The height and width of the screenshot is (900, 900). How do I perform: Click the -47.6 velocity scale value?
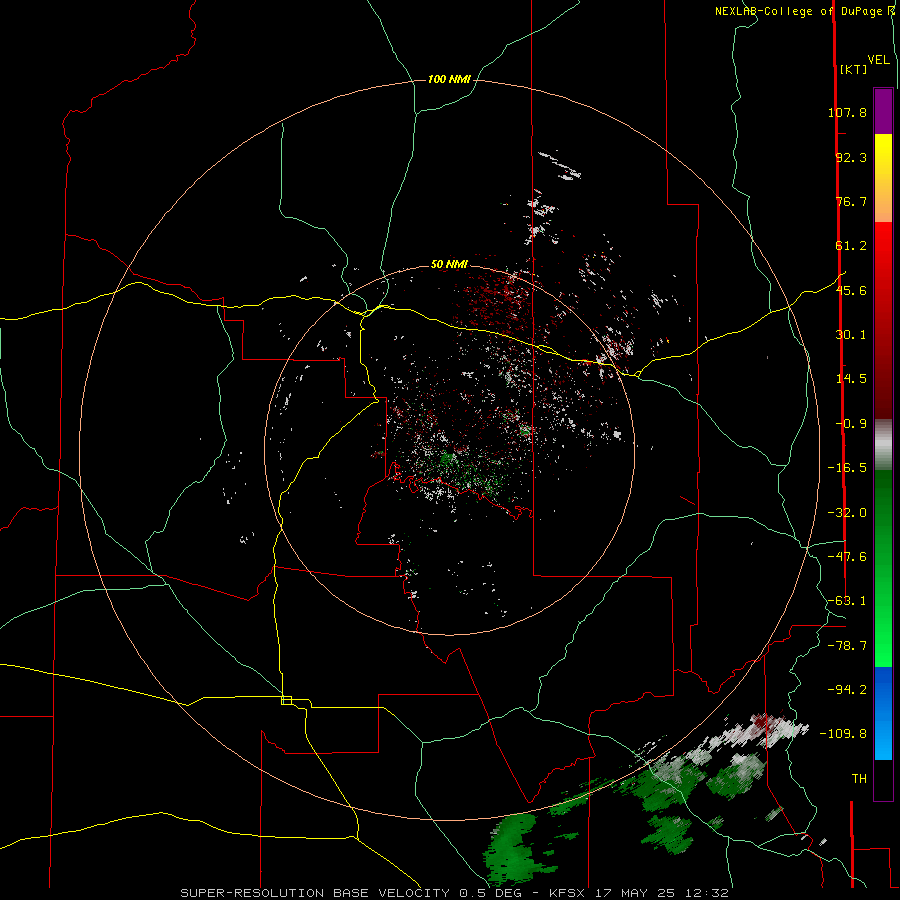click(x=847, y=557)
